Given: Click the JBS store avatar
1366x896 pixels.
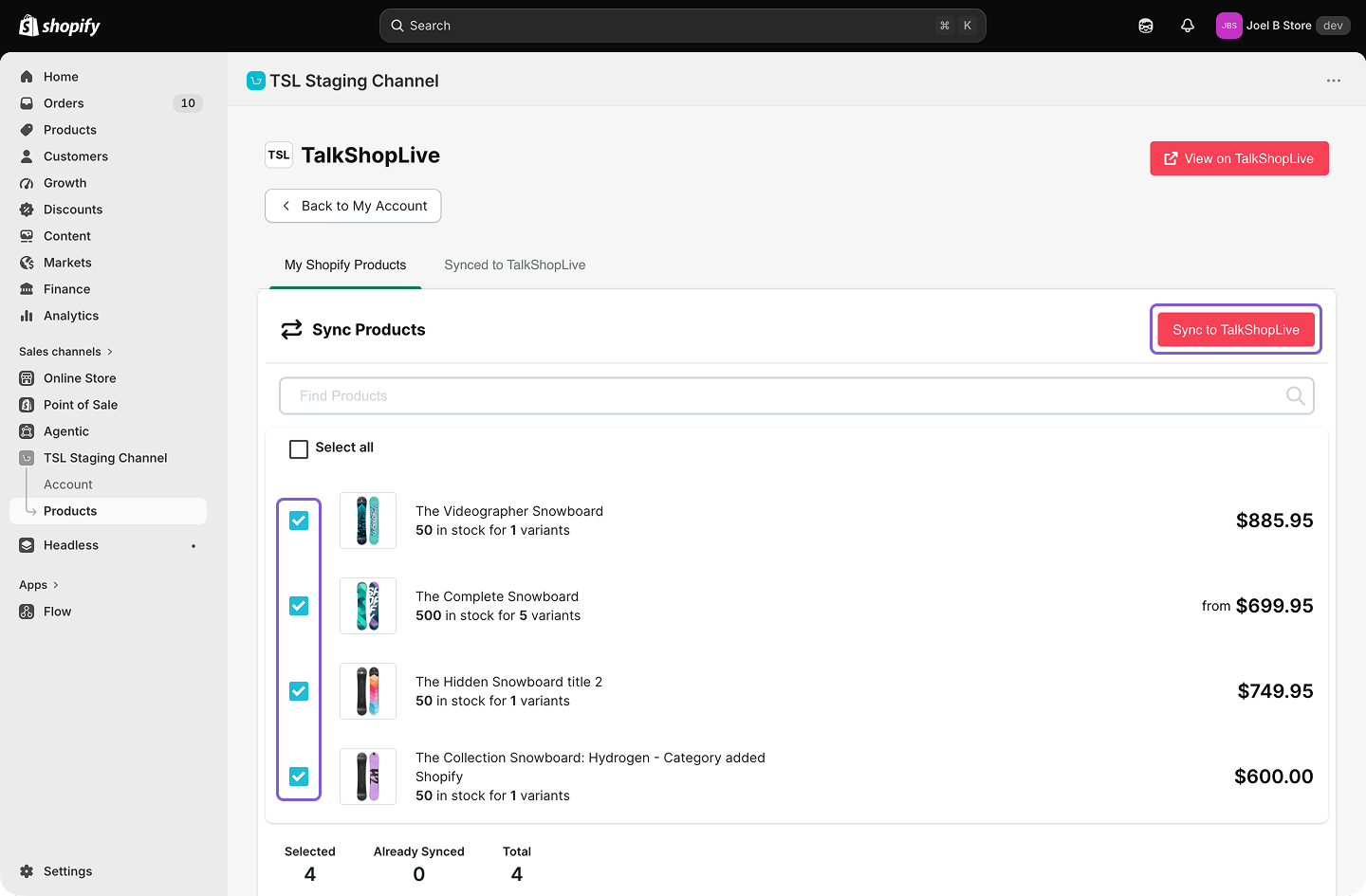Looking at the screenshot, I should point(1229,26).
